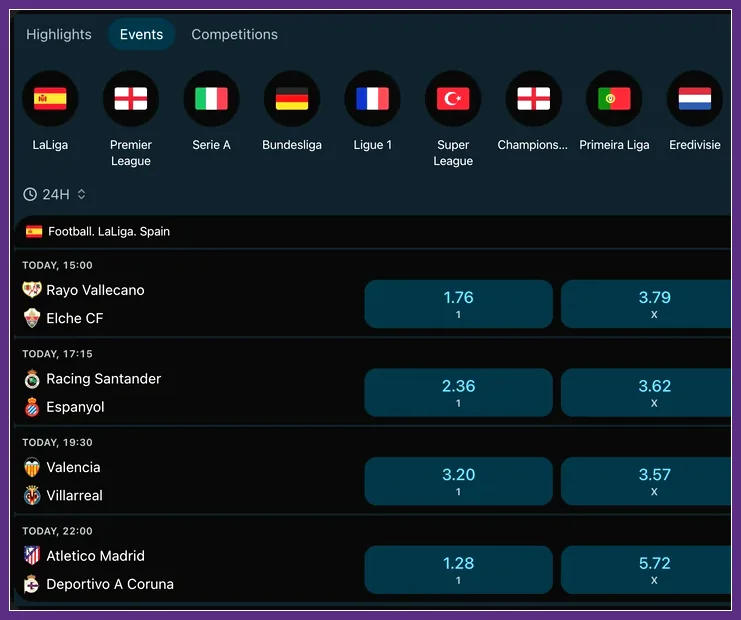The image size is (741, 620).
Task: Choose Eredivisie Netherlands flag icon
Action: pyautogui.click(x=695, y=98)
